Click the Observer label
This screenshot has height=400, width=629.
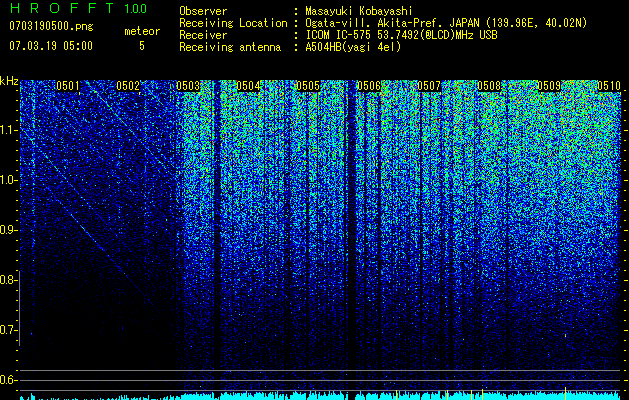tap(203, 11)
